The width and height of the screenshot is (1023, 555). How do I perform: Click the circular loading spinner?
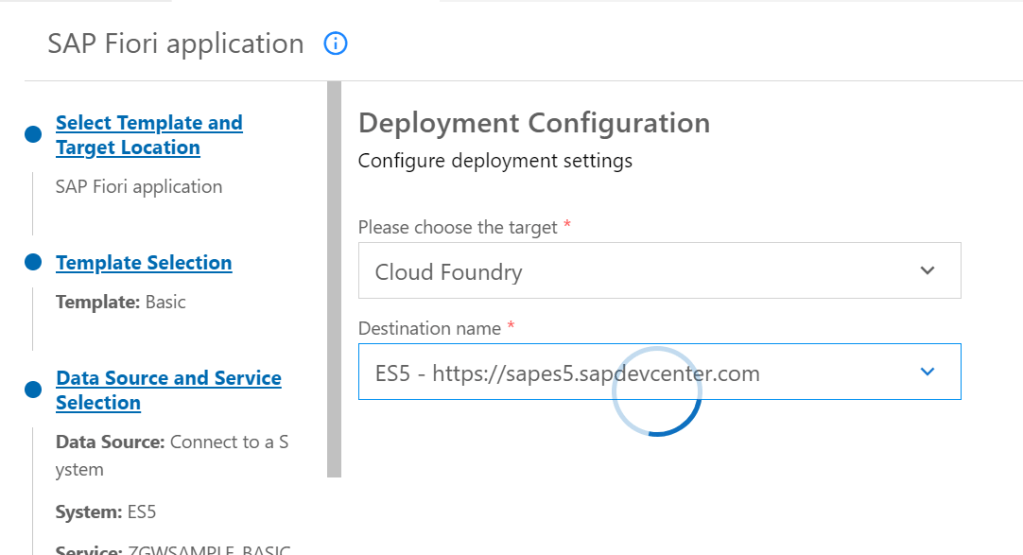[x=656, y=391]
